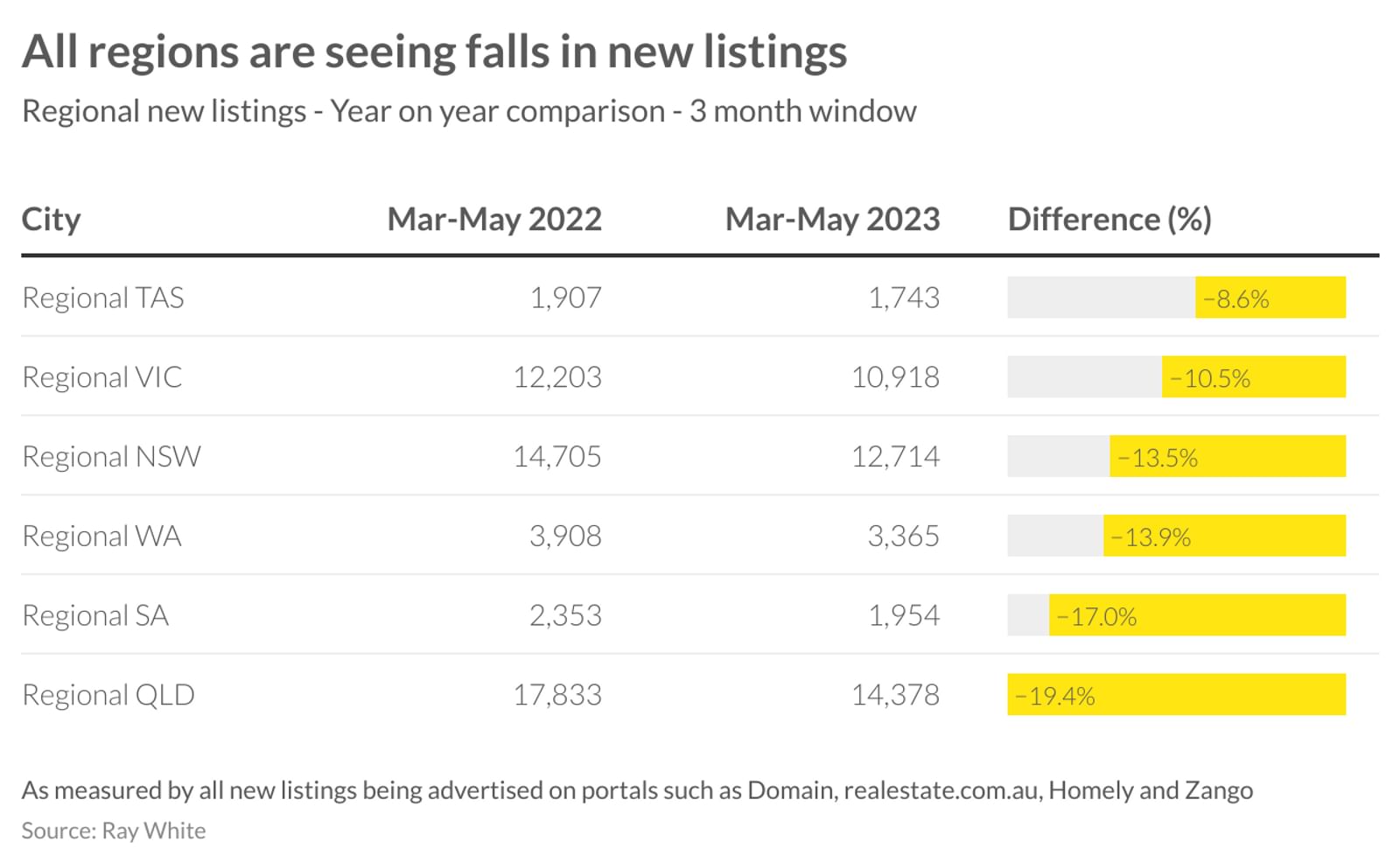Select the Regional VIC row label
The height and width of the screenshot is (863, 1400).
[102, 377]
